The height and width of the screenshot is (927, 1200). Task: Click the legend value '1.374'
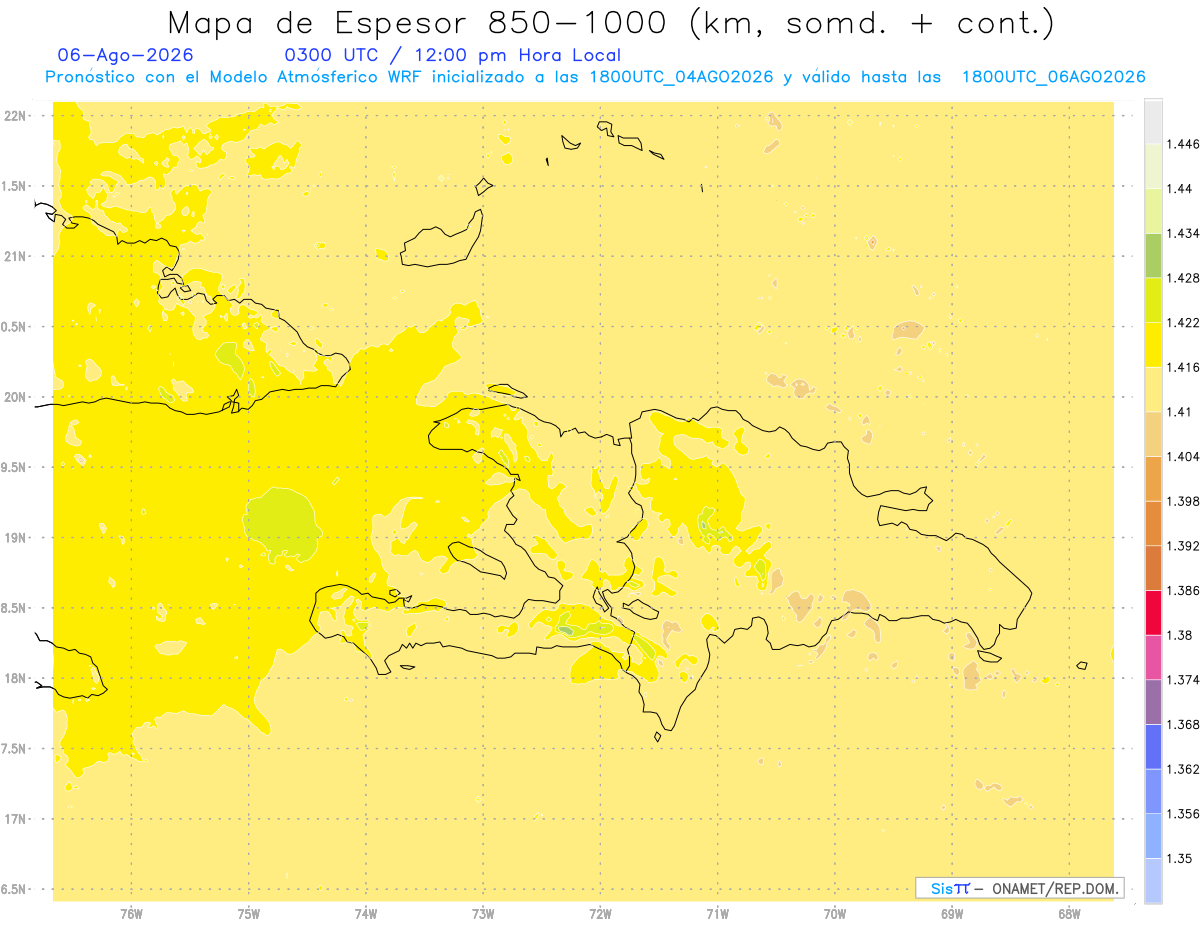(x=1184, y=680)
